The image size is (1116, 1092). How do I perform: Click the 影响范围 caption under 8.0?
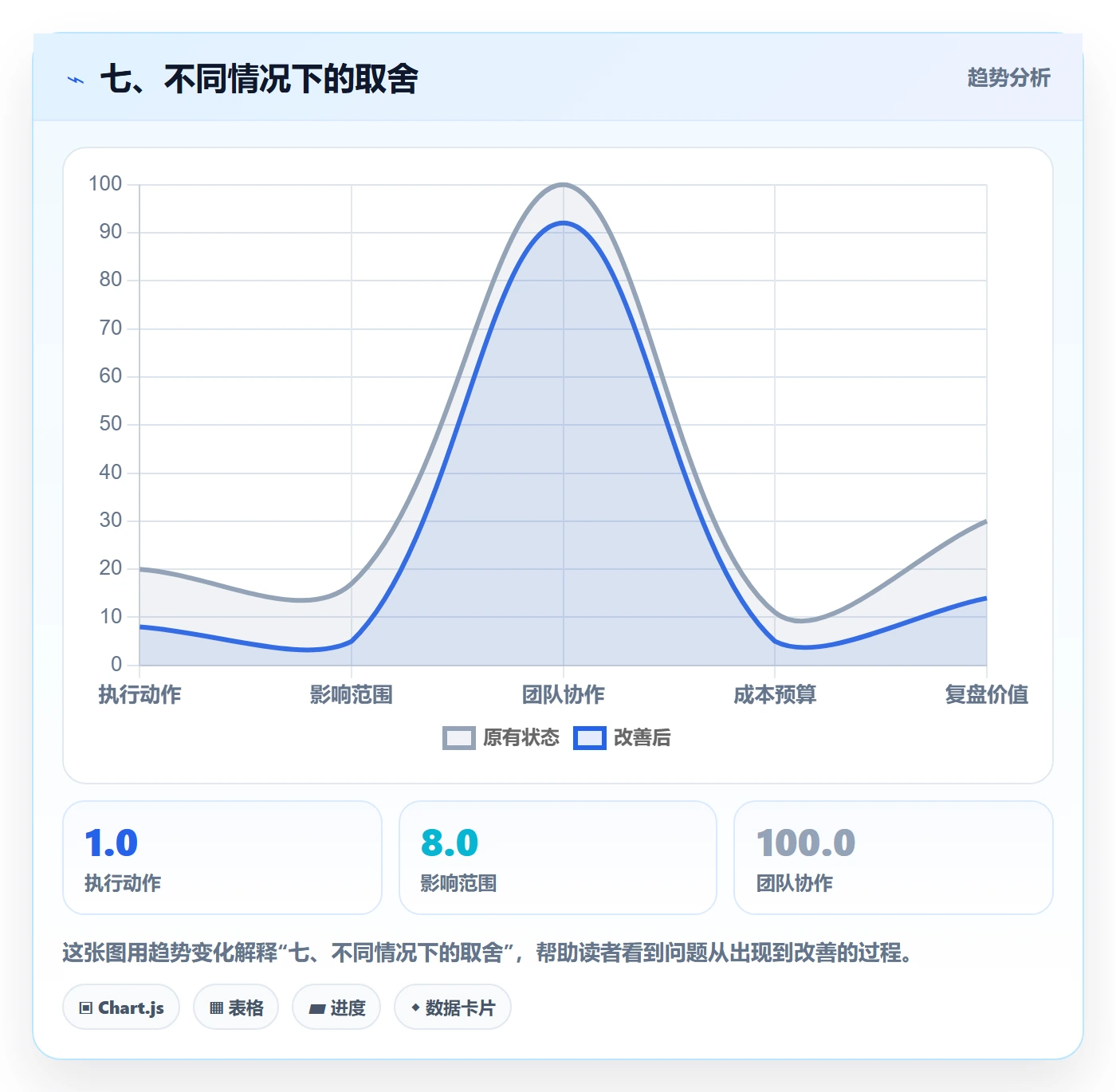[459, 883]
